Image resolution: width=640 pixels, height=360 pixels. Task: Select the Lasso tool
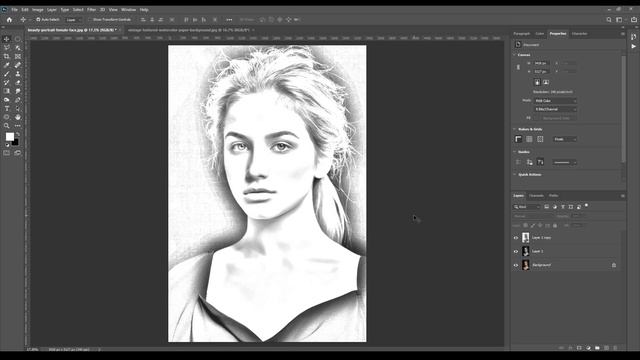(7, 48)
